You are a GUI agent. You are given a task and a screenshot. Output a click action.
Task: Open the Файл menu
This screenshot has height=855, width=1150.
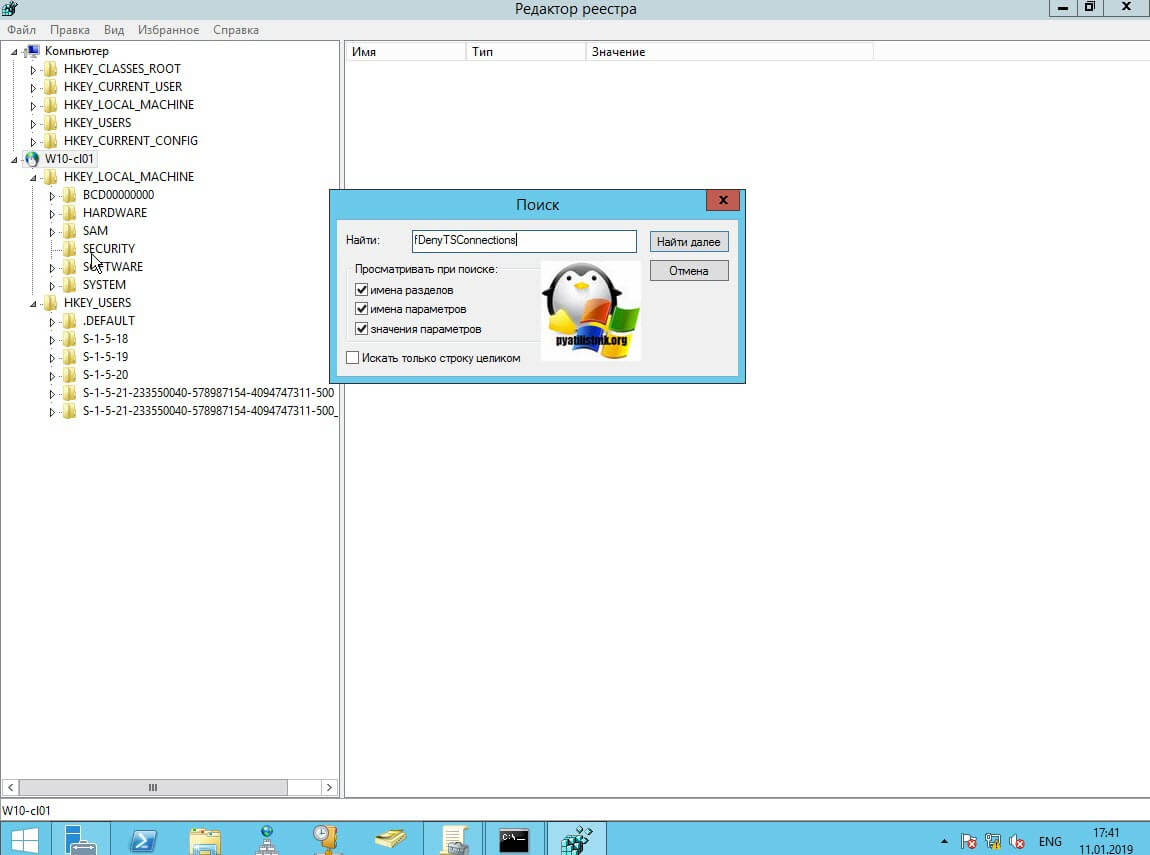(21, 30)
